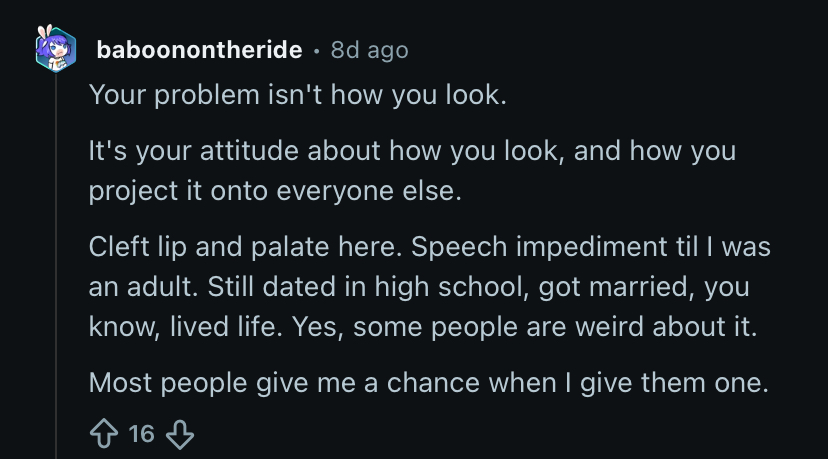Click the username baboonontheride
This screenshot has height=459, width=828.
pos(198,48)
